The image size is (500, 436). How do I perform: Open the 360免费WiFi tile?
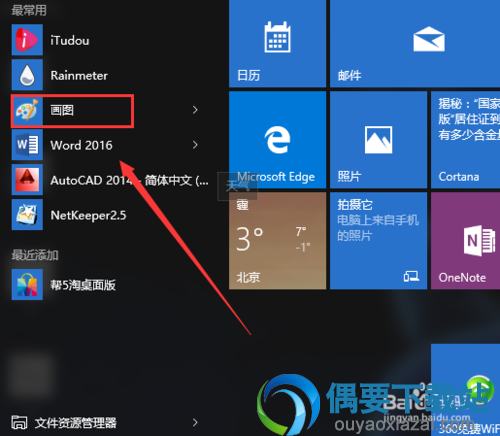coord(465,390)
